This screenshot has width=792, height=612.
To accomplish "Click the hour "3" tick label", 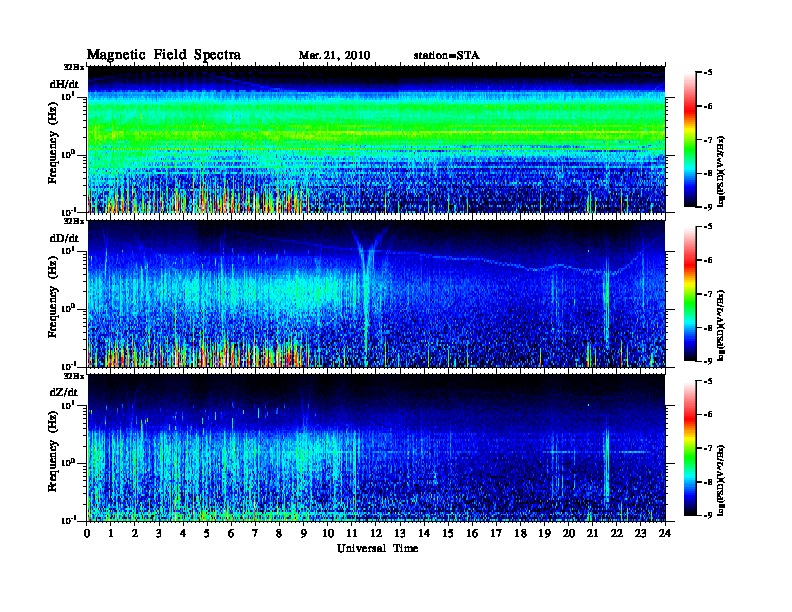I will tap(159, 533).
